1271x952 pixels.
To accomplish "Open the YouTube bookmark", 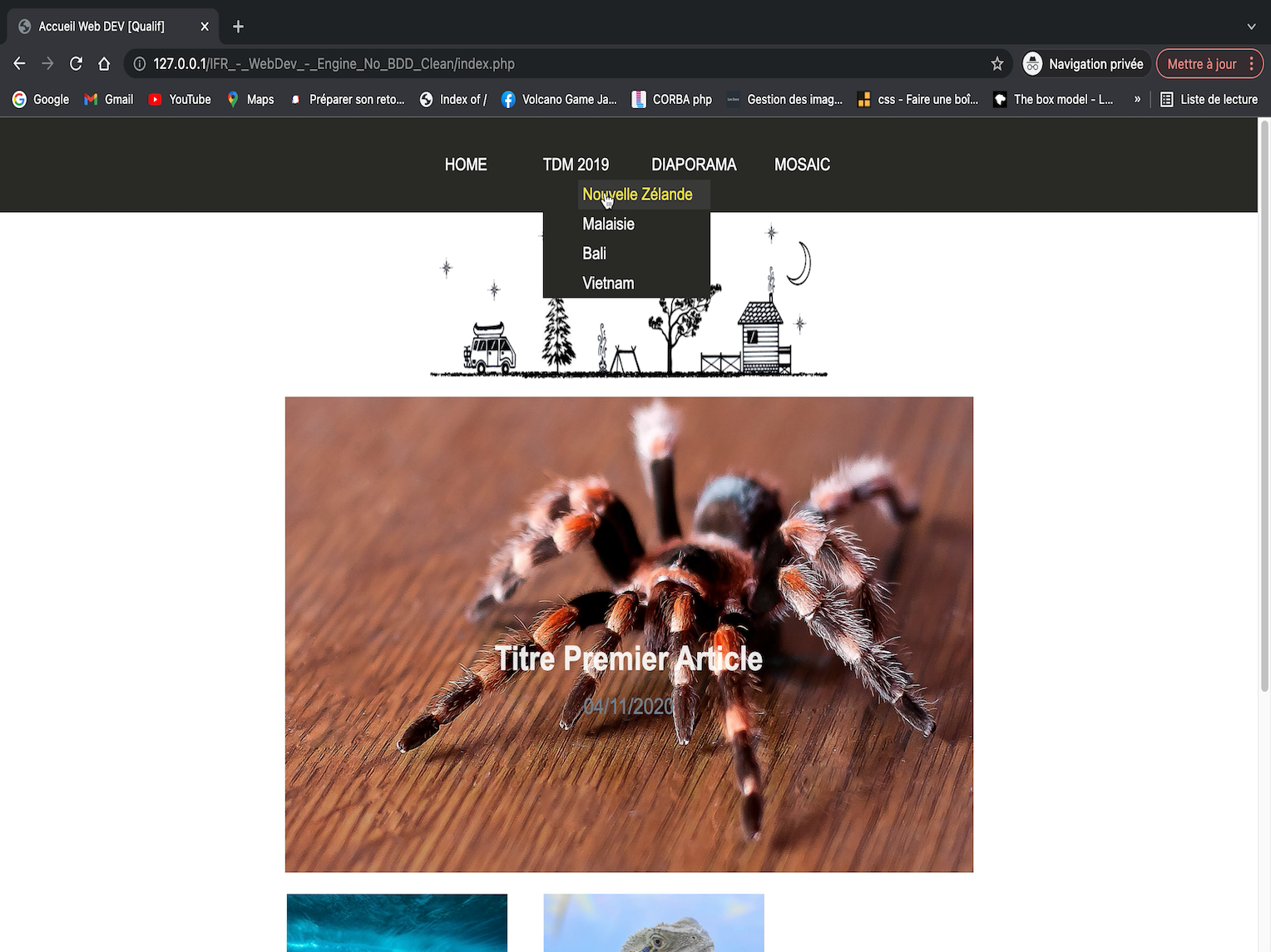I will pyautogui.click(x=180, y=100).
